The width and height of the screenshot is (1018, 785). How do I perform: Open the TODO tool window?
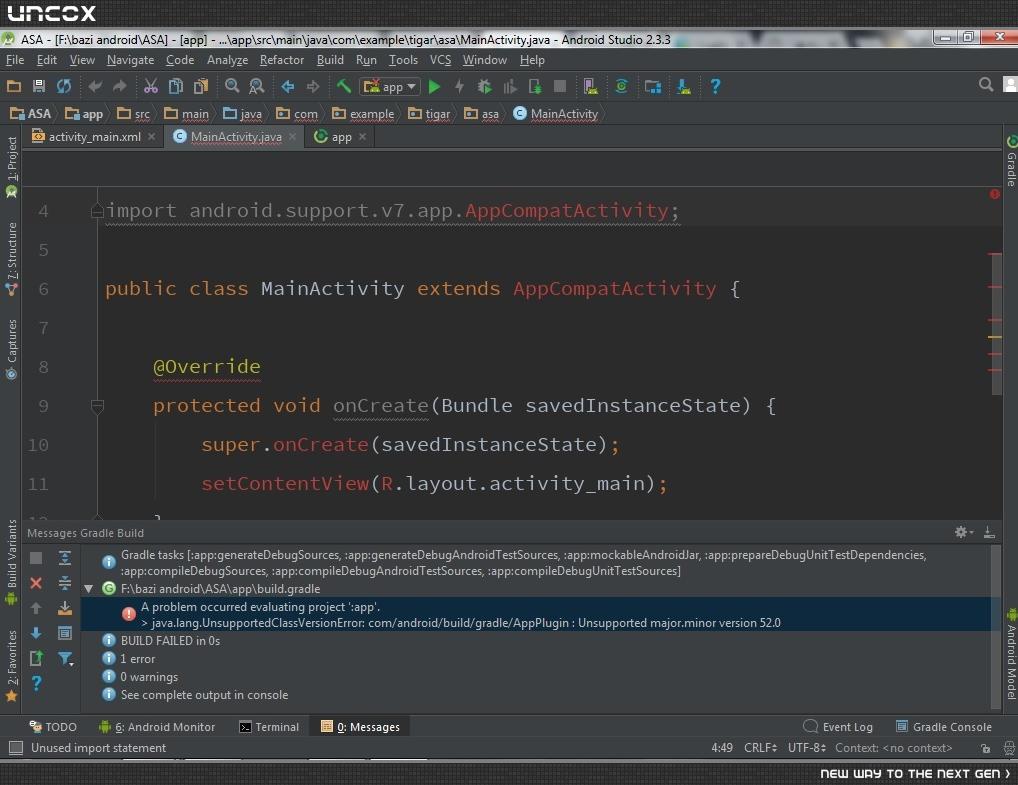click(x=53, y=727)
